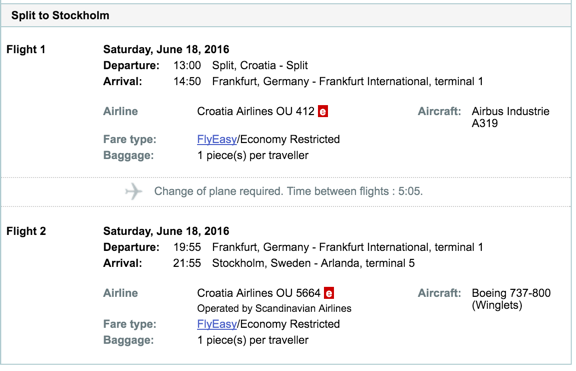Click Stockholm, Sweden - Arlanda, terminal 5

[x=313, y=263]
